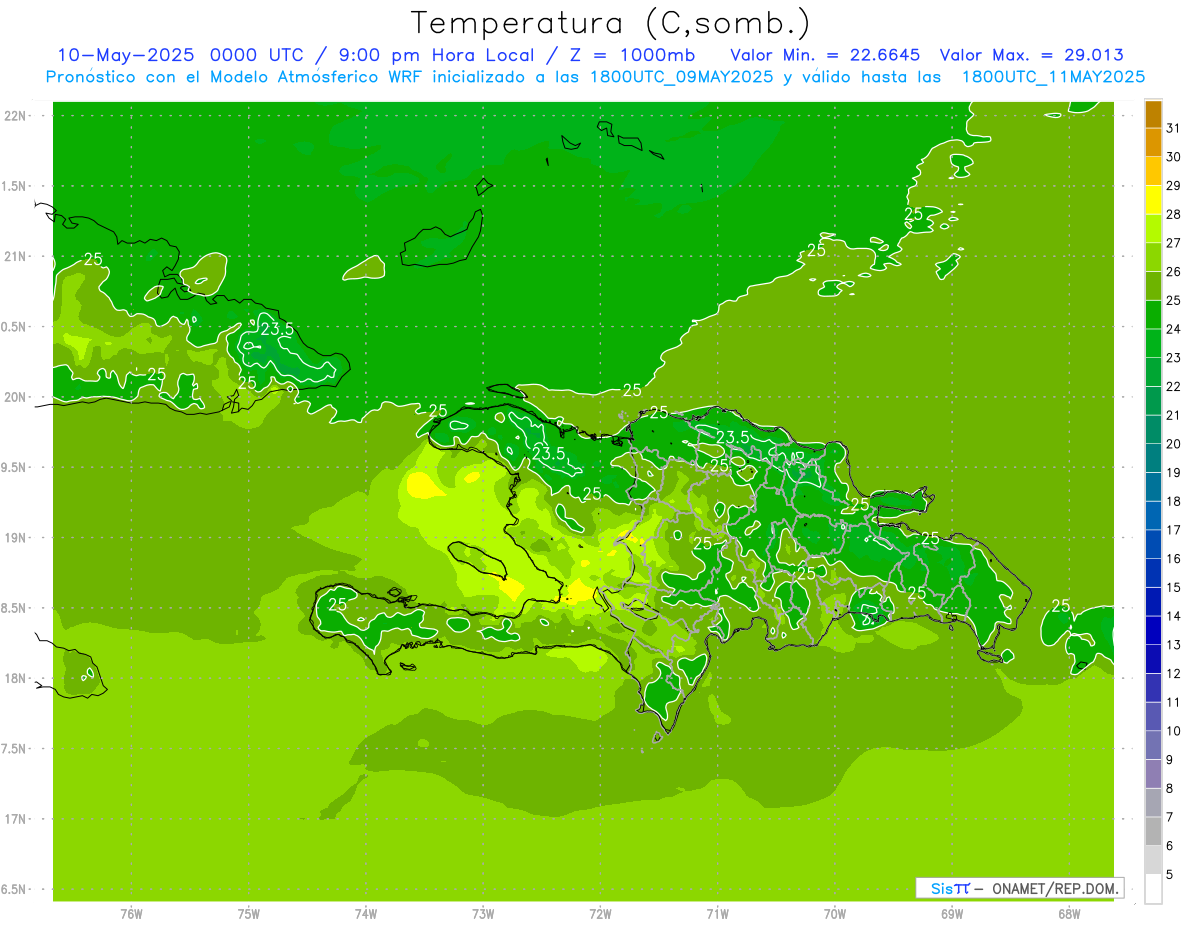Click the '31' value on the color scale

[x=1173, y=128]
